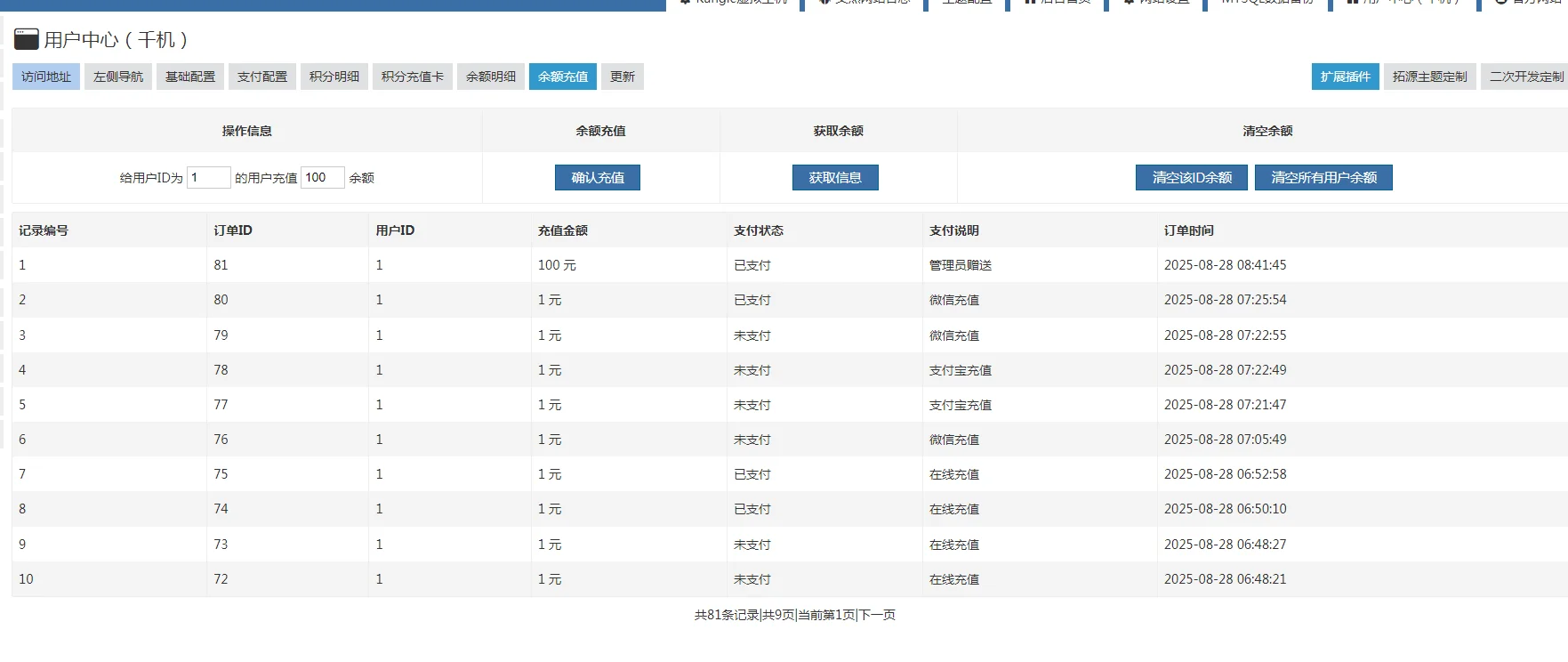
Task: Click the 清空该ID余额 button
Action: [x=1192, y=178]
